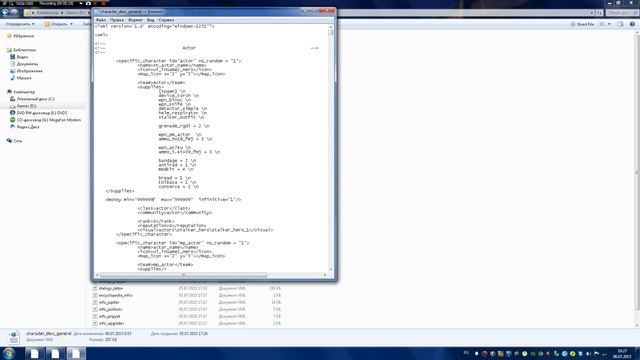Select Библиотеки in the navigation pane
The image size is (640, 360).
click(x=24, y=50)
